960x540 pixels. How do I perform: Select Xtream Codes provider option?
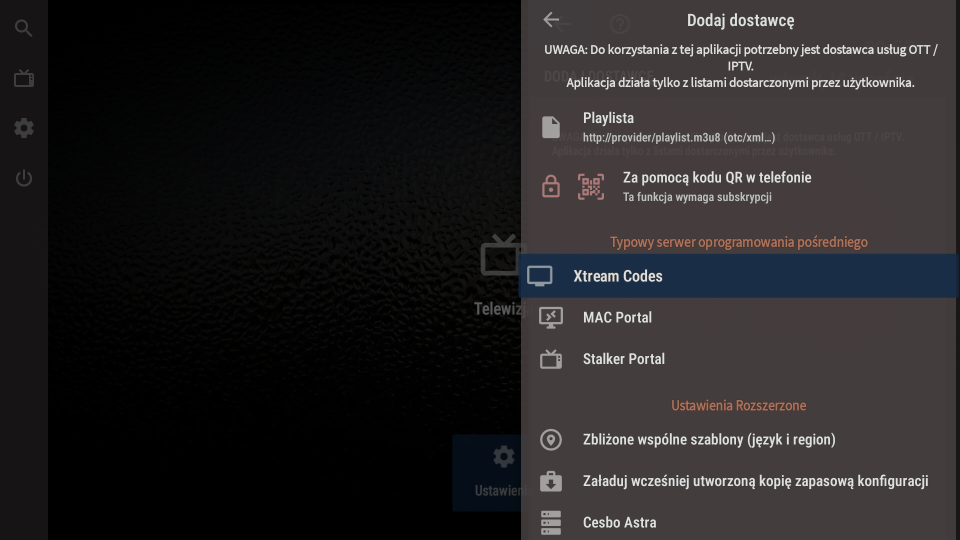coord(618,276)
